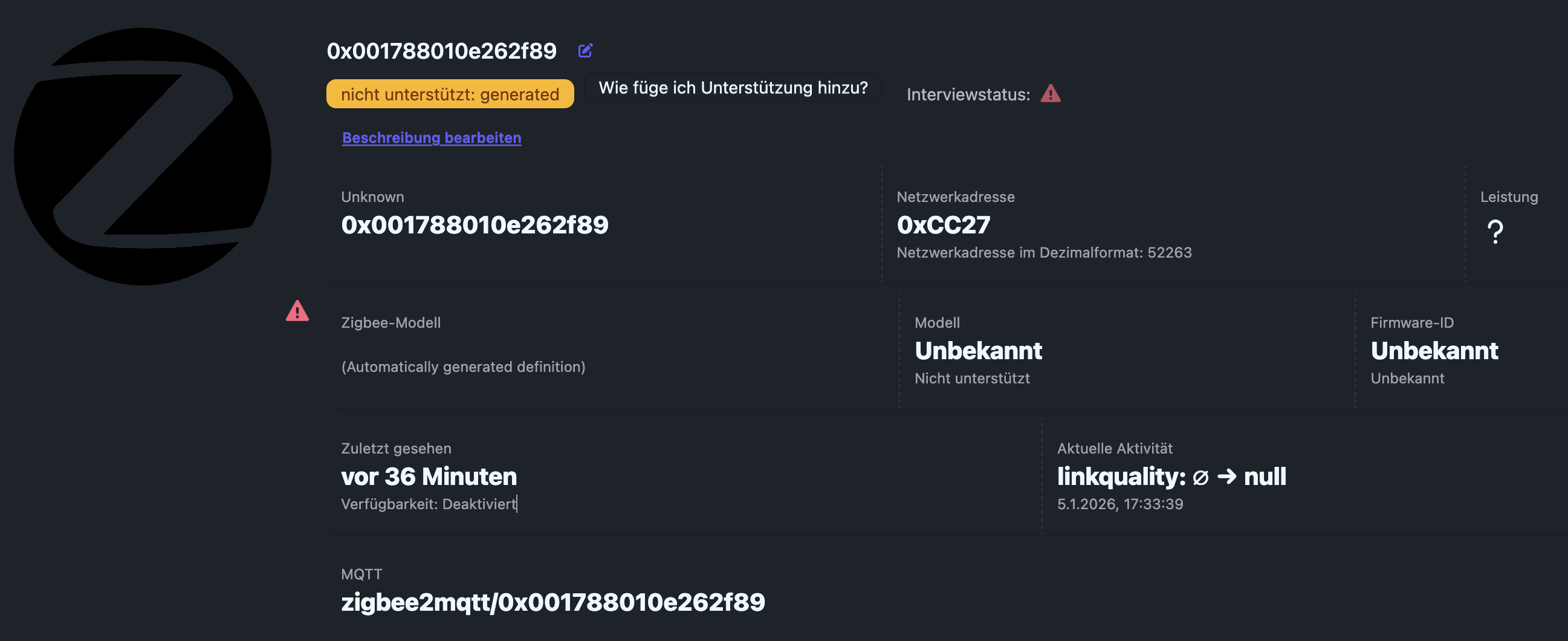Open the 'Beschreibung bearbeiten' link

pos(432,138)
